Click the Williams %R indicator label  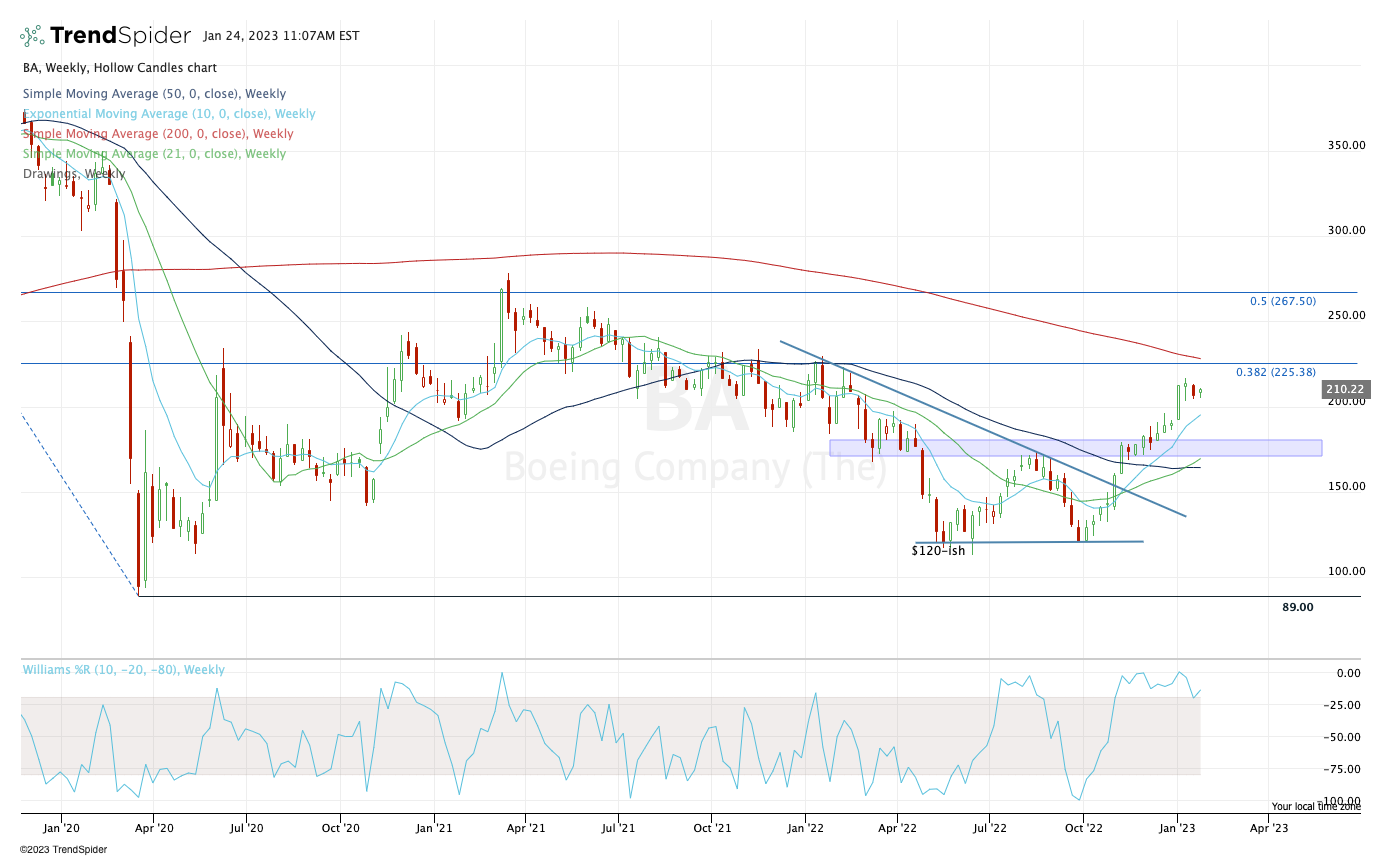coord(123,670)
